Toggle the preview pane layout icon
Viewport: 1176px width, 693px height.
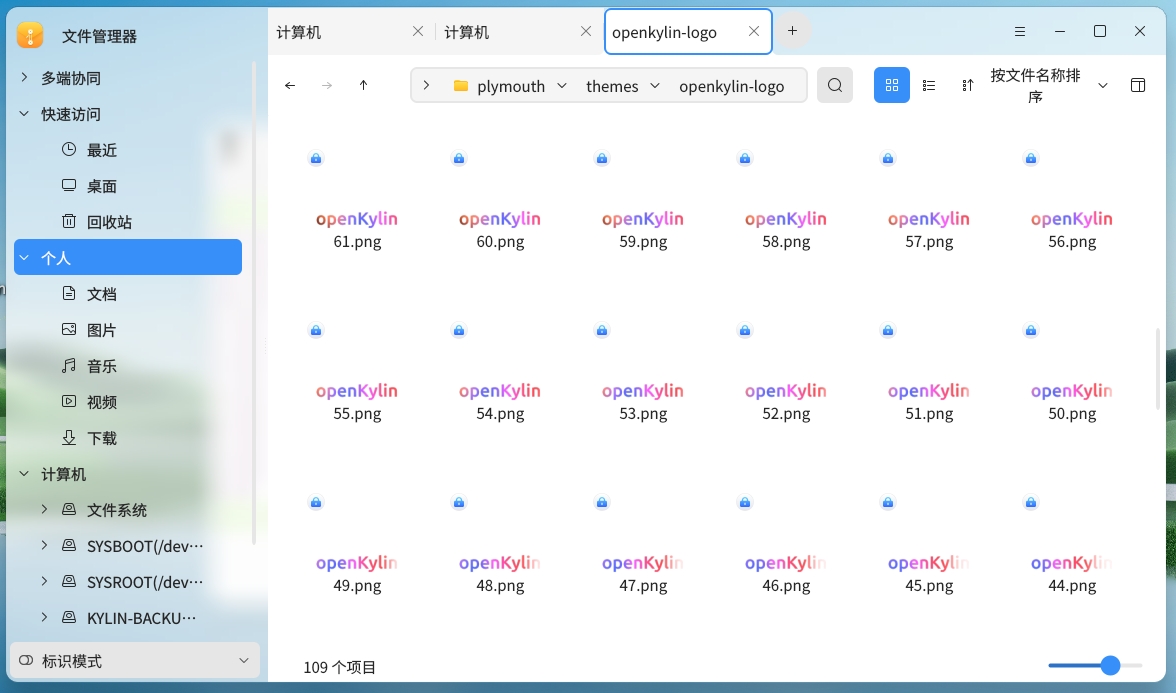pos(1138,86)
